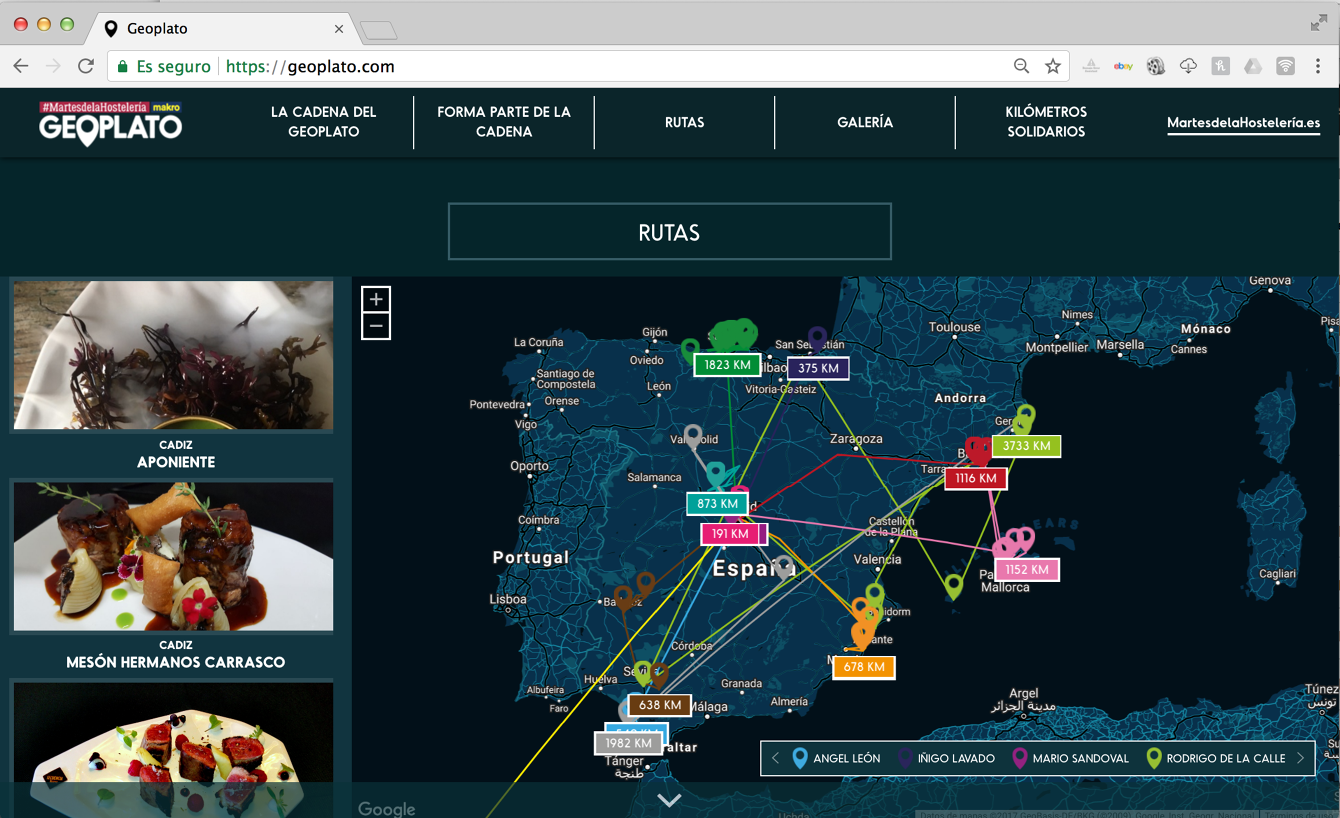The height and width of the screenshot is (818, 1340).
Task: Open the eBay extension icon
Action: point(1123,66)
